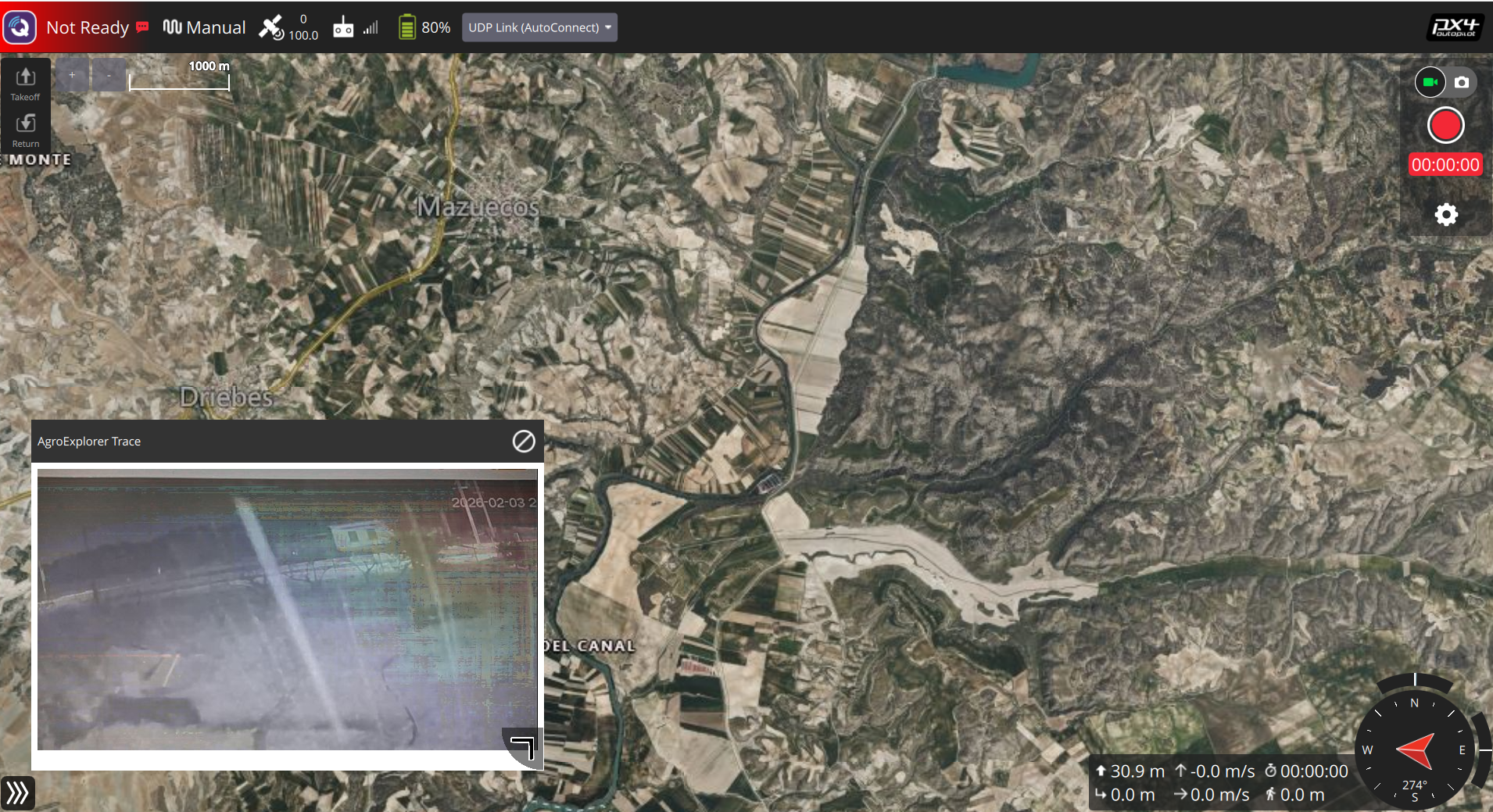The height and width of the screenshot is (812, 1493).
Task: Open RC signal status via the remote controller icon
Action: pyautogui.click(x=342, y=27)
